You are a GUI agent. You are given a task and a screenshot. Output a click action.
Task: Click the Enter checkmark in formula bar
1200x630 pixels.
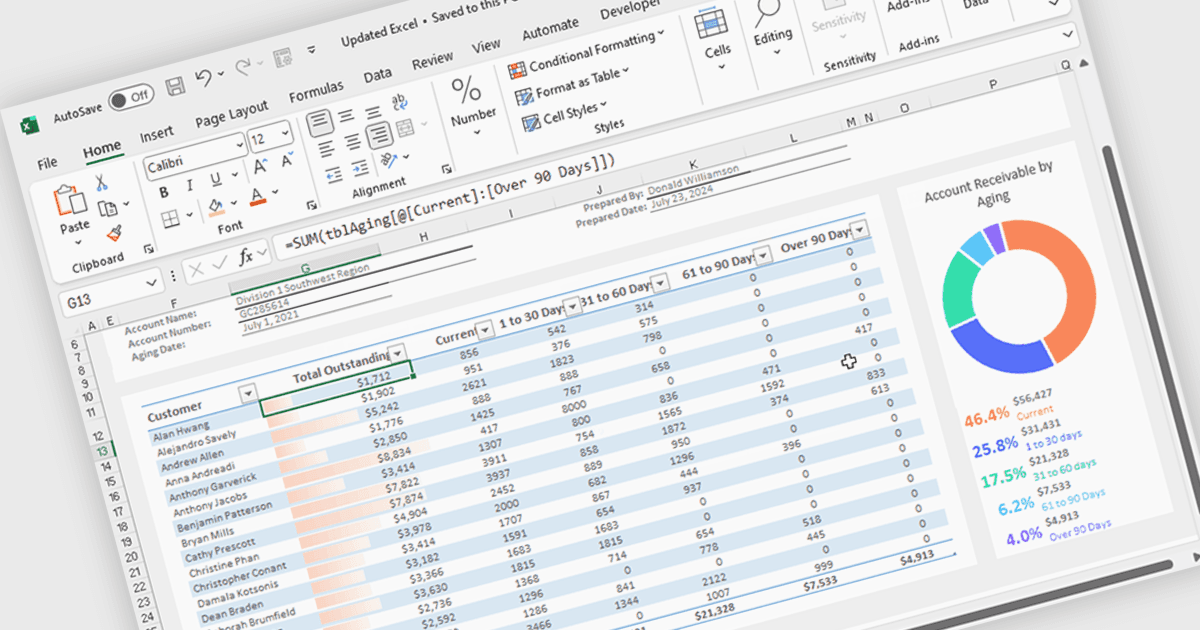point(219,261)
